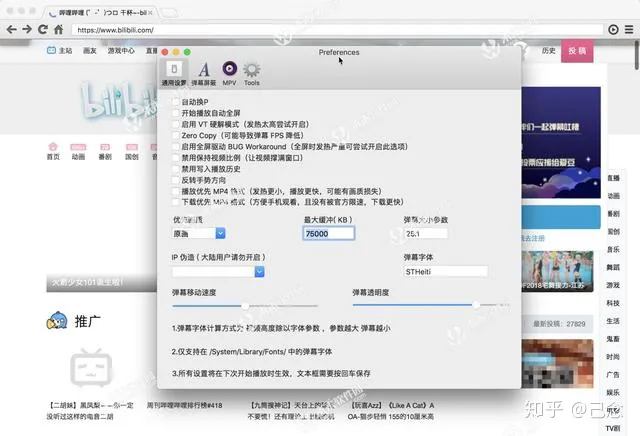Screen dimensions: 640x436
Task: Open the Tools gear pane
Action: [252, 73]
